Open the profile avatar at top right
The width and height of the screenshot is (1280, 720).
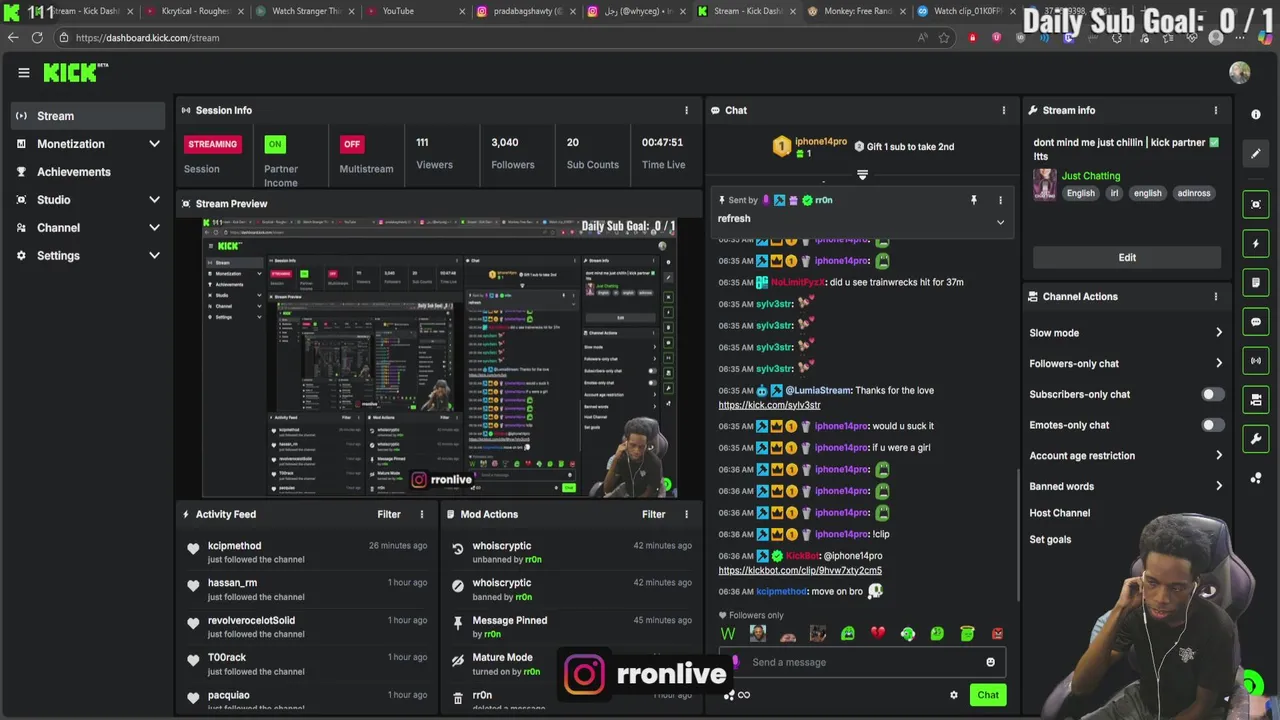click(1239, 72)
